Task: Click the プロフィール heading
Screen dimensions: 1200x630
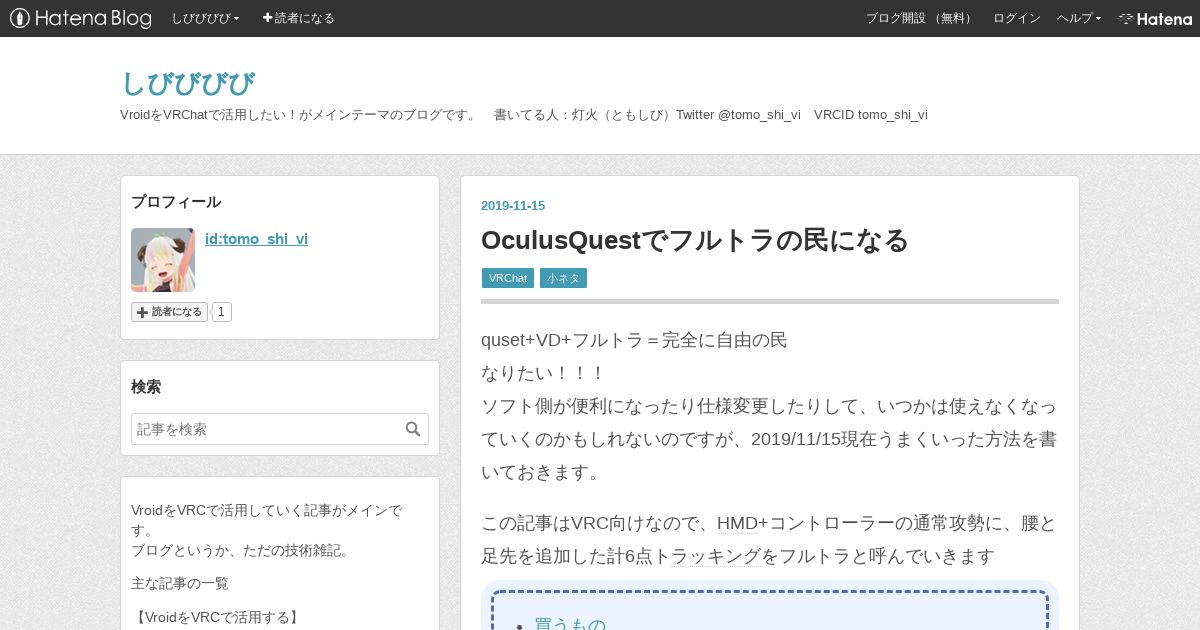Action: (x=176, y=202)
